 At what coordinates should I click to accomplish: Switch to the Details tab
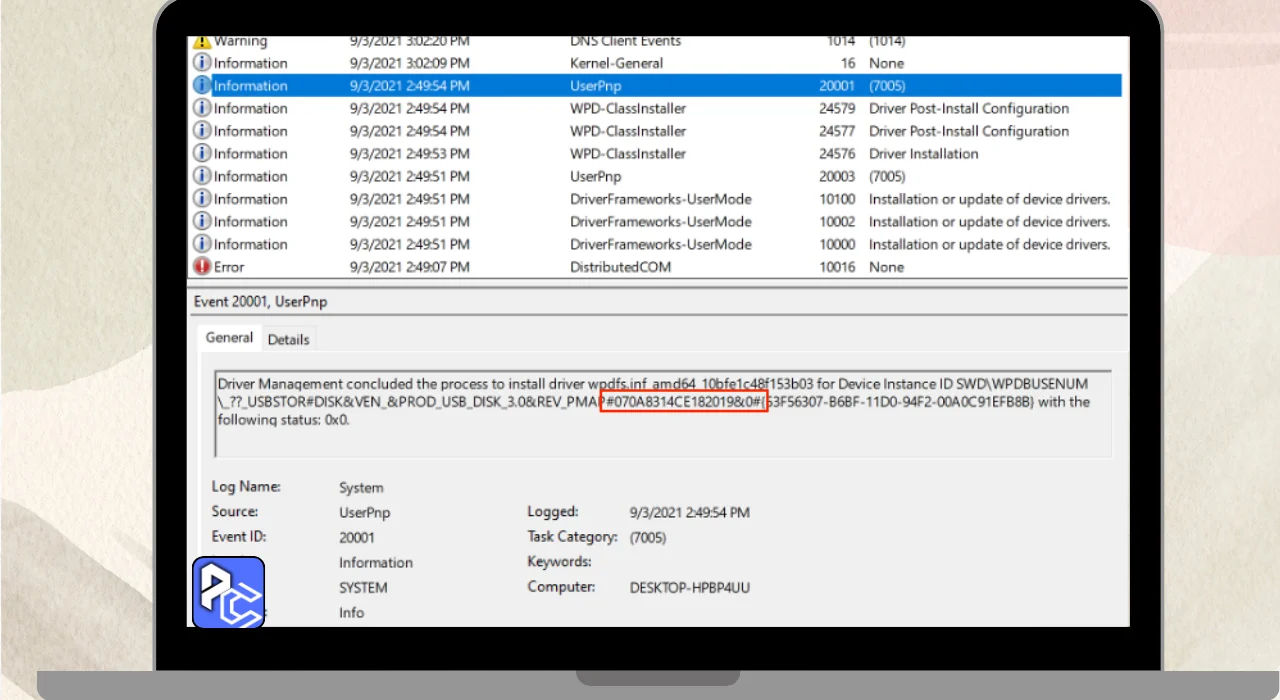point(288,340)
